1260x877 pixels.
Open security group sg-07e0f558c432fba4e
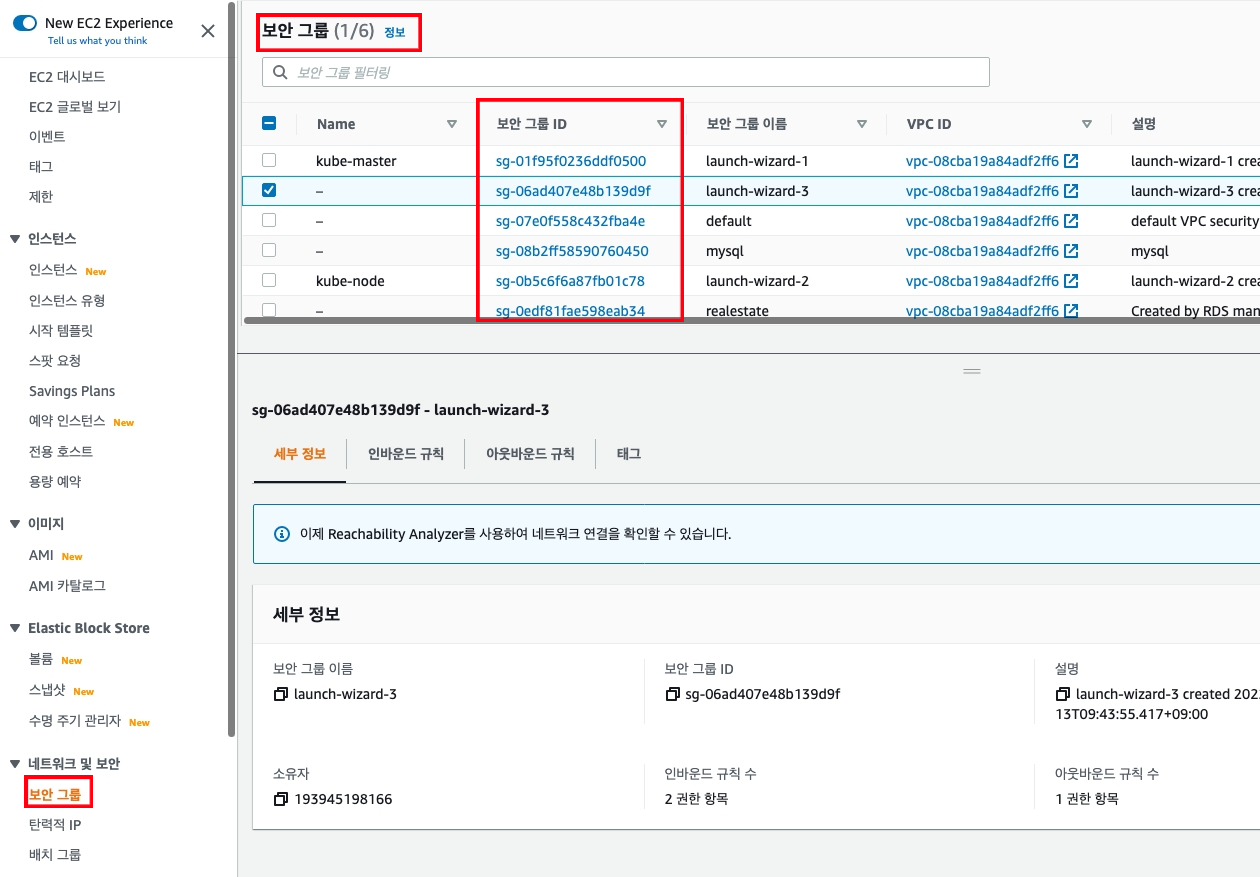[570, 221]
